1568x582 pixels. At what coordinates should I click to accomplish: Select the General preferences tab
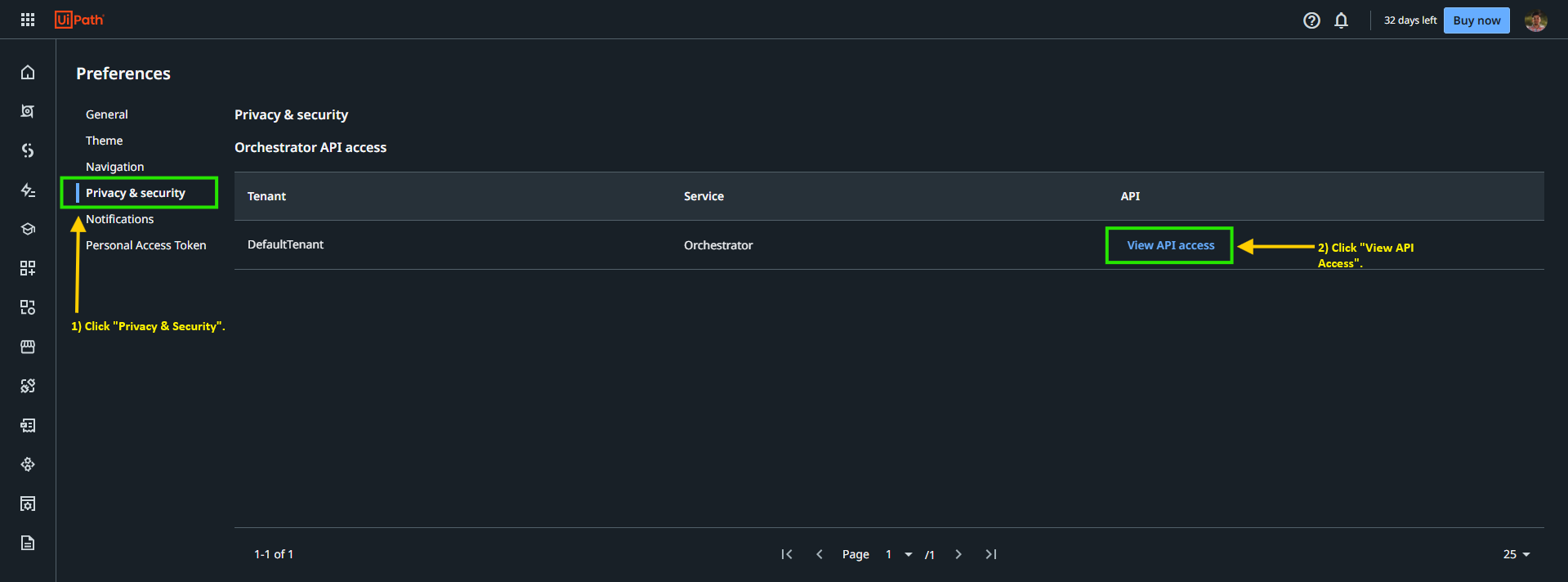point(107,114)
